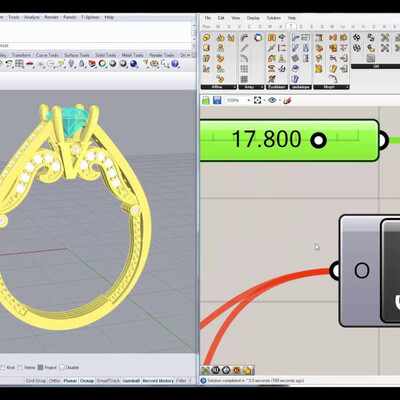Open Grasshopper Display menu
Screen dimensions: 400x400
click(x=253, y=18)
